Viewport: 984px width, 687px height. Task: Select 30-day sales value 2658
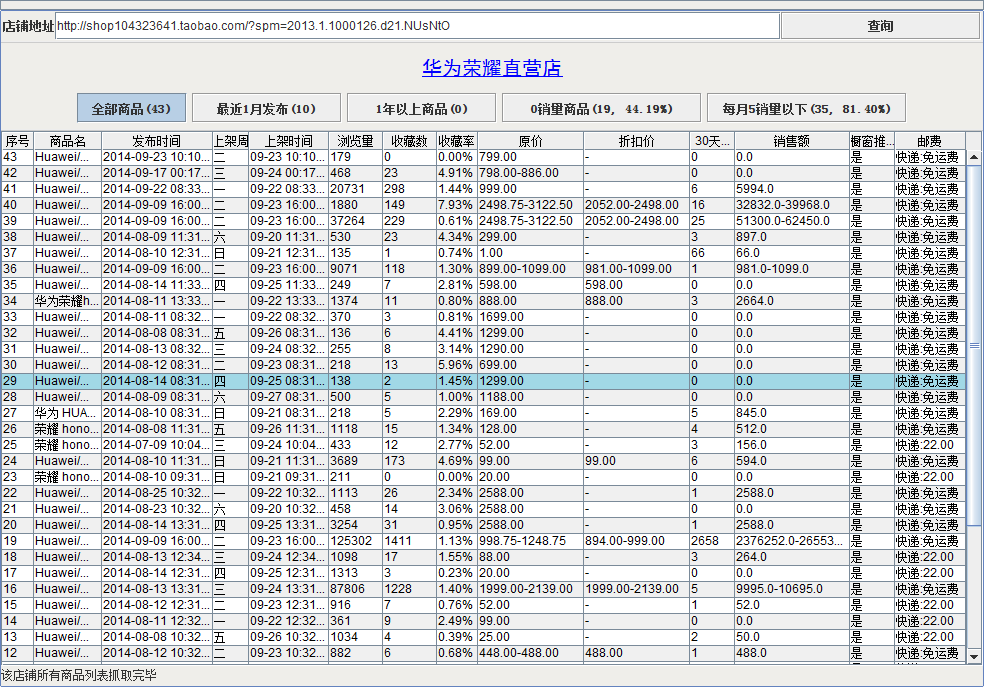pyautogui.click(x=712, y=541)
